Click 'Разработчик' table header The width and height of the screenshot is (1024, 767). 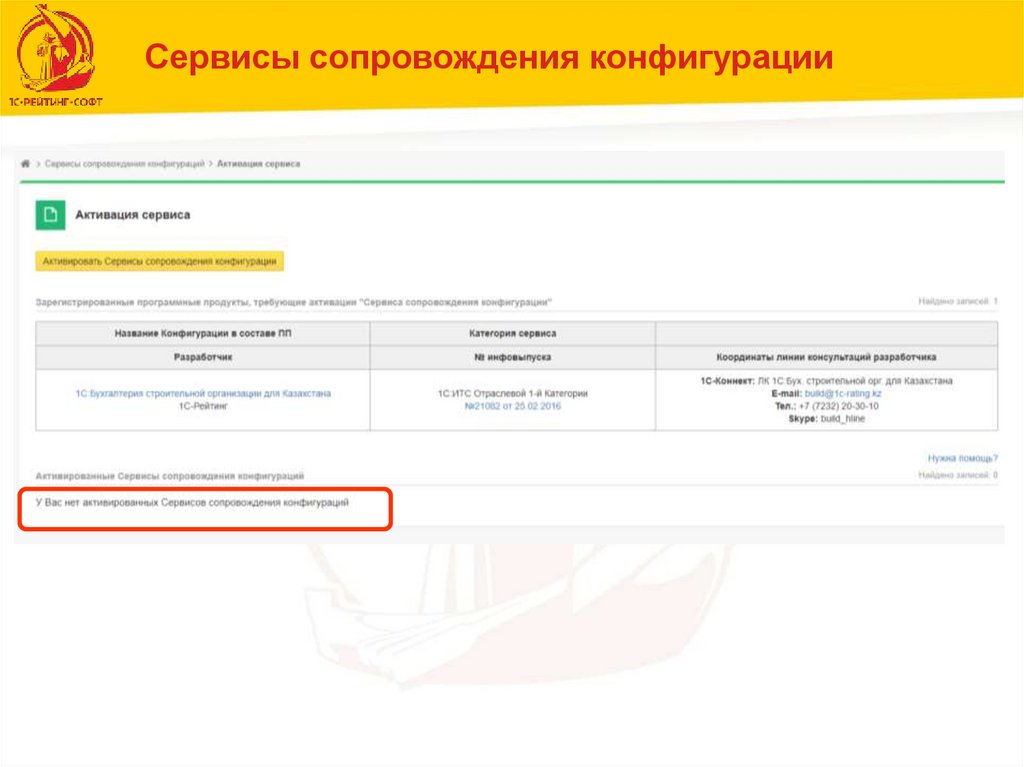tap(203, 357)
